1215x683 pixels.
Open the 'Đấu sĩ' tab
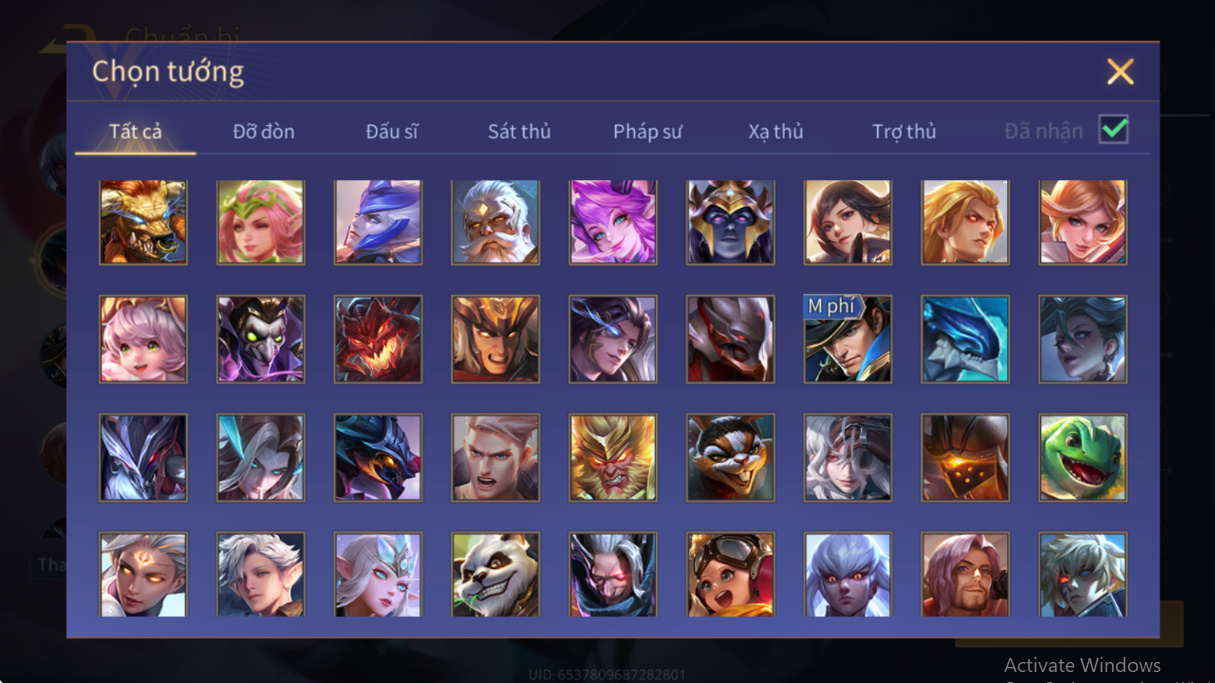[x=392, y=131]
